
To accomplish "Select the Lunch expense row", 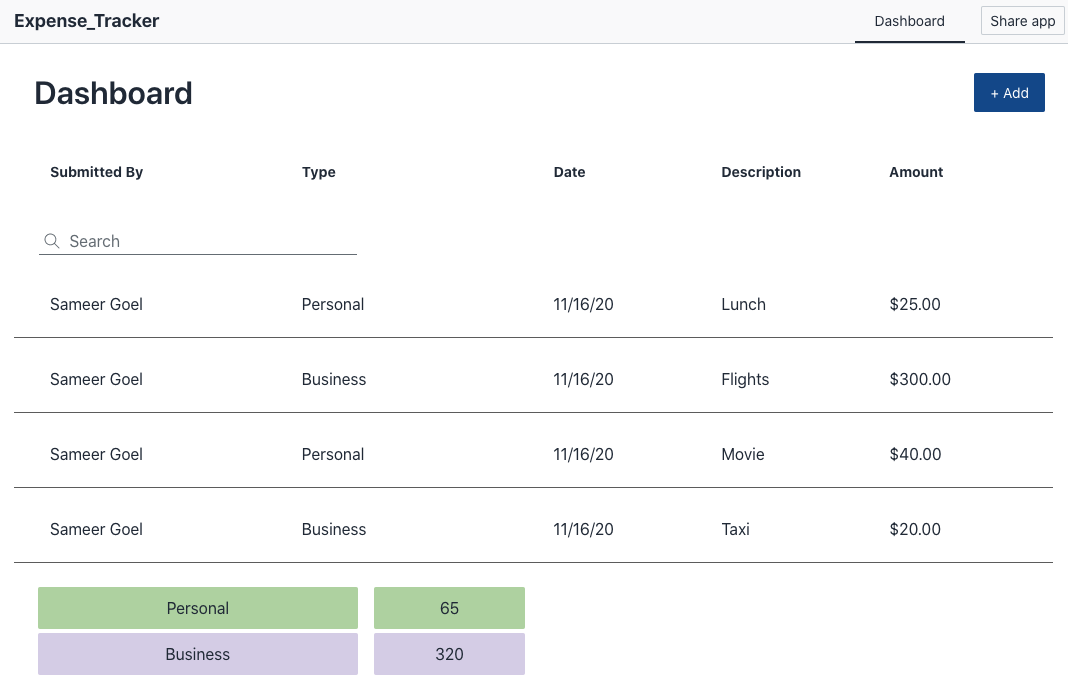I will 743,304.
